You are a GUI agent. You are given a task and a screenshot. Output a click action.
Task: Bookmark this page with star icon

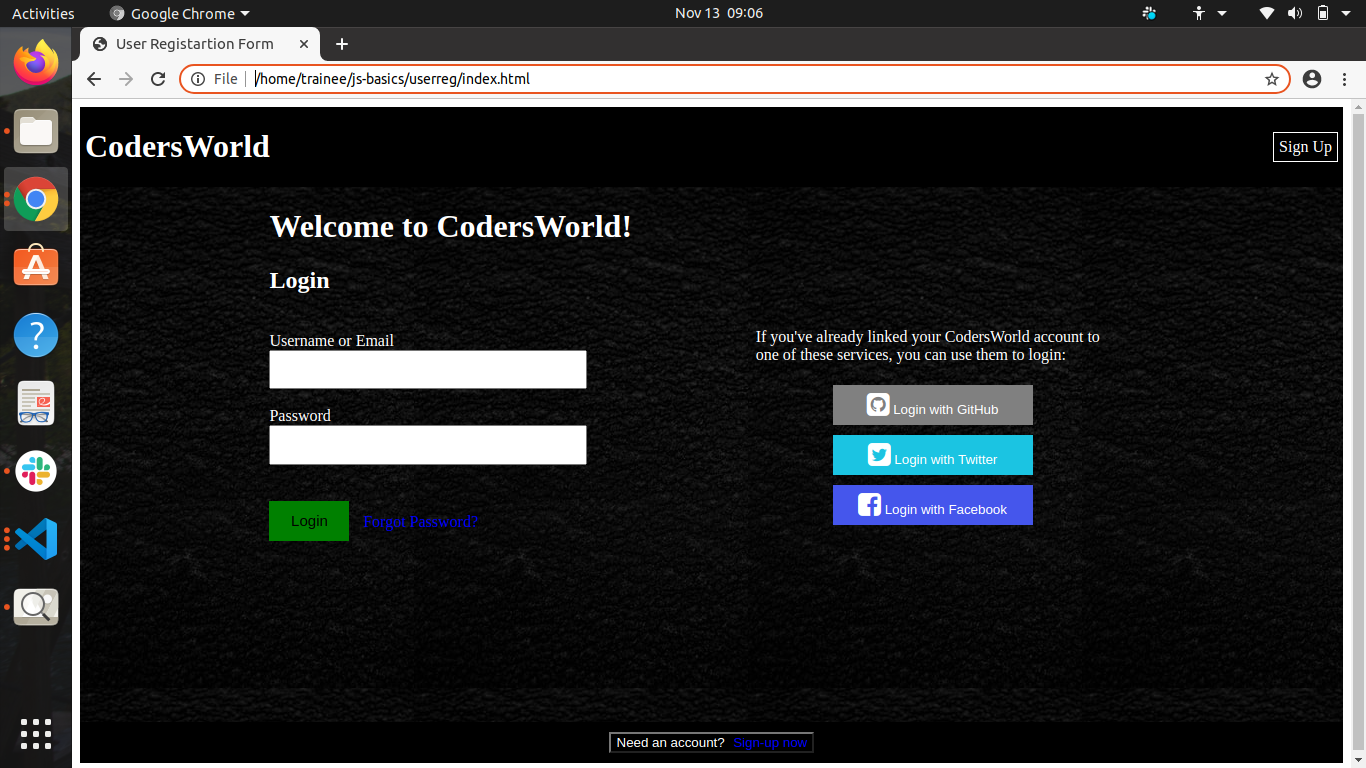tap(1272, 79)
